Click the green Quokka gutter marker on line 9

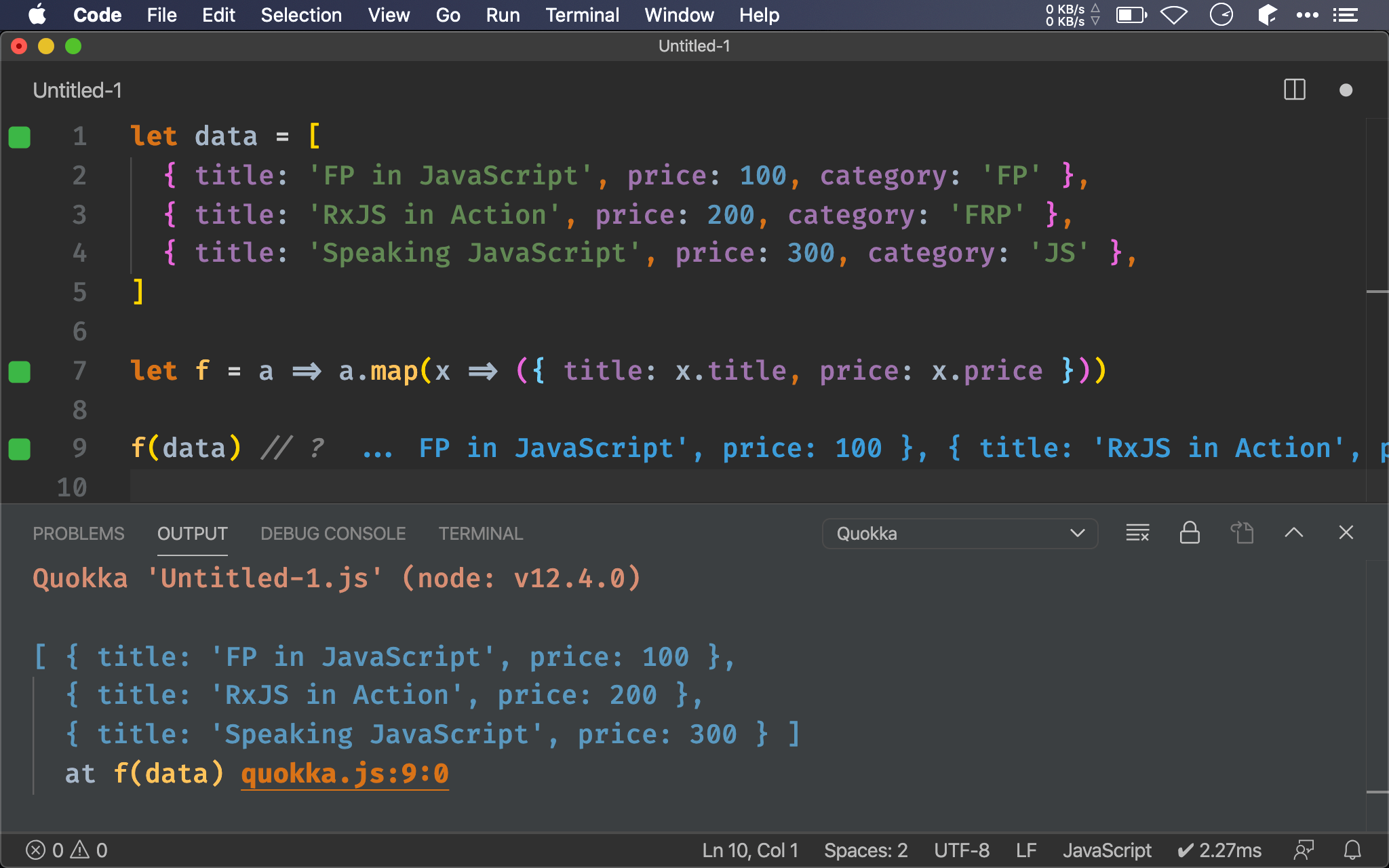click(x=20, y=449)
